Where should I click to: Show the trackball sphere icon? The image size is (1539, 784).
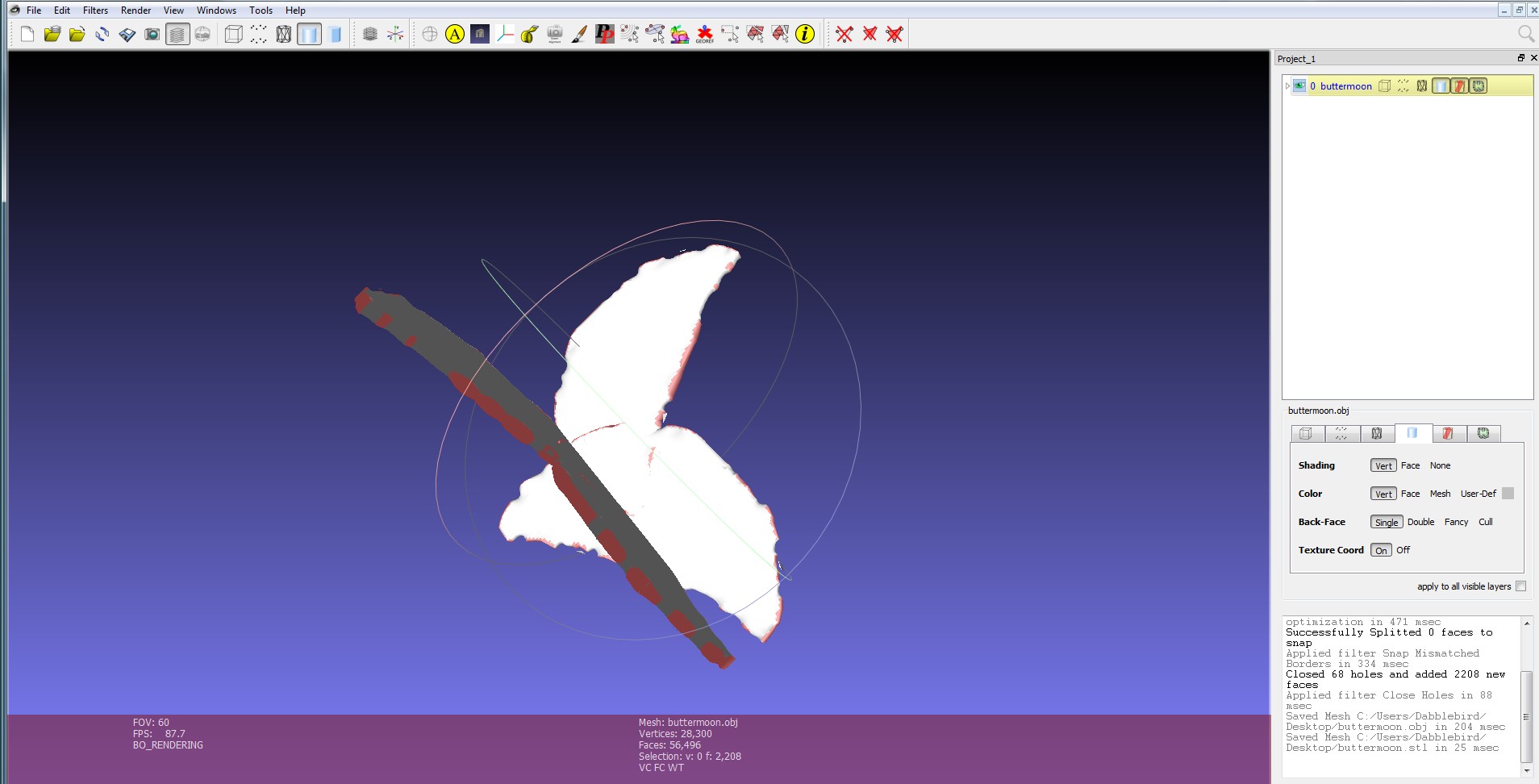430,34
